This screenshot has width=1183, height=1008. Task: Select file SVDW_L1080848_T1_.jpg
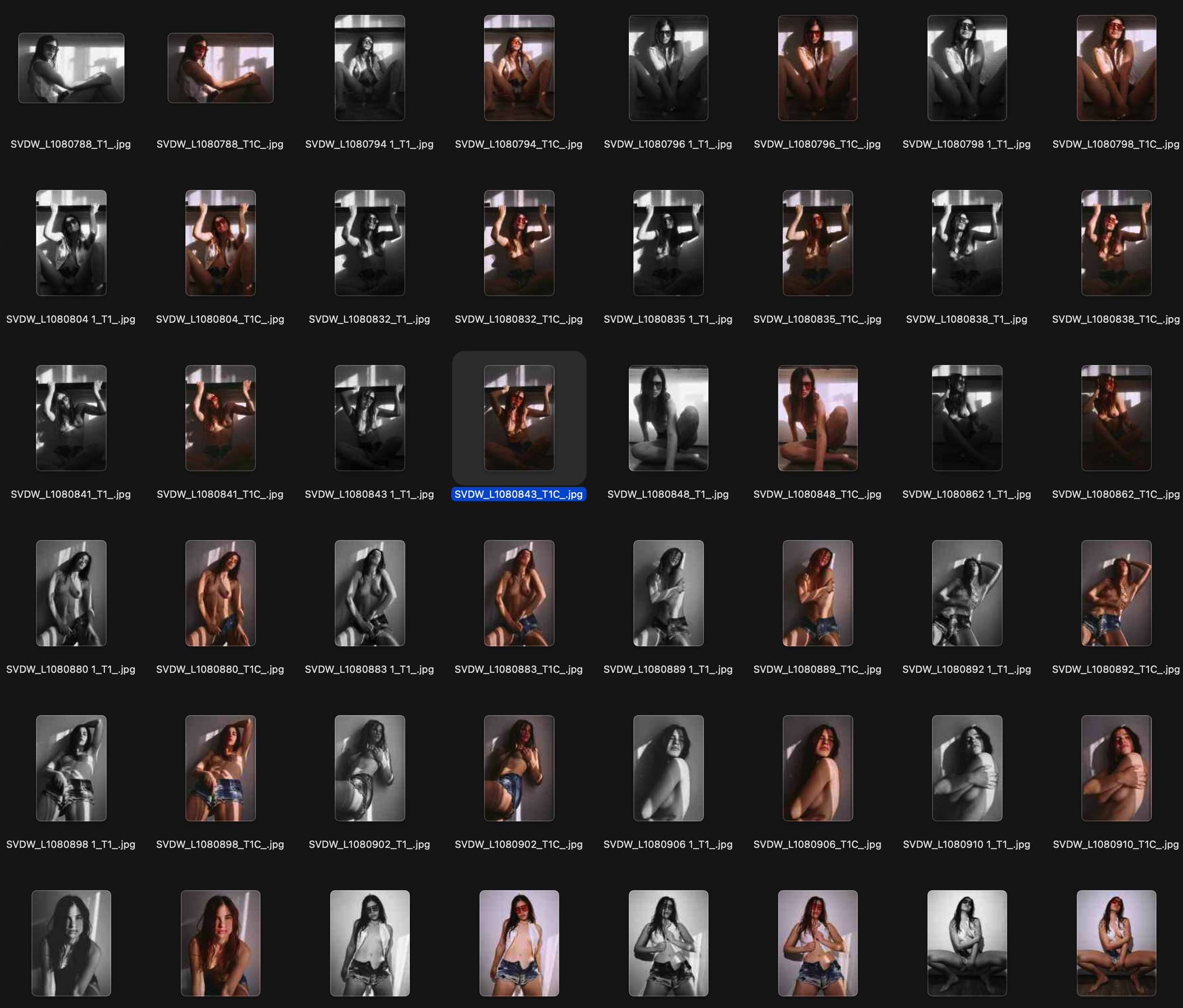point(668,418)
